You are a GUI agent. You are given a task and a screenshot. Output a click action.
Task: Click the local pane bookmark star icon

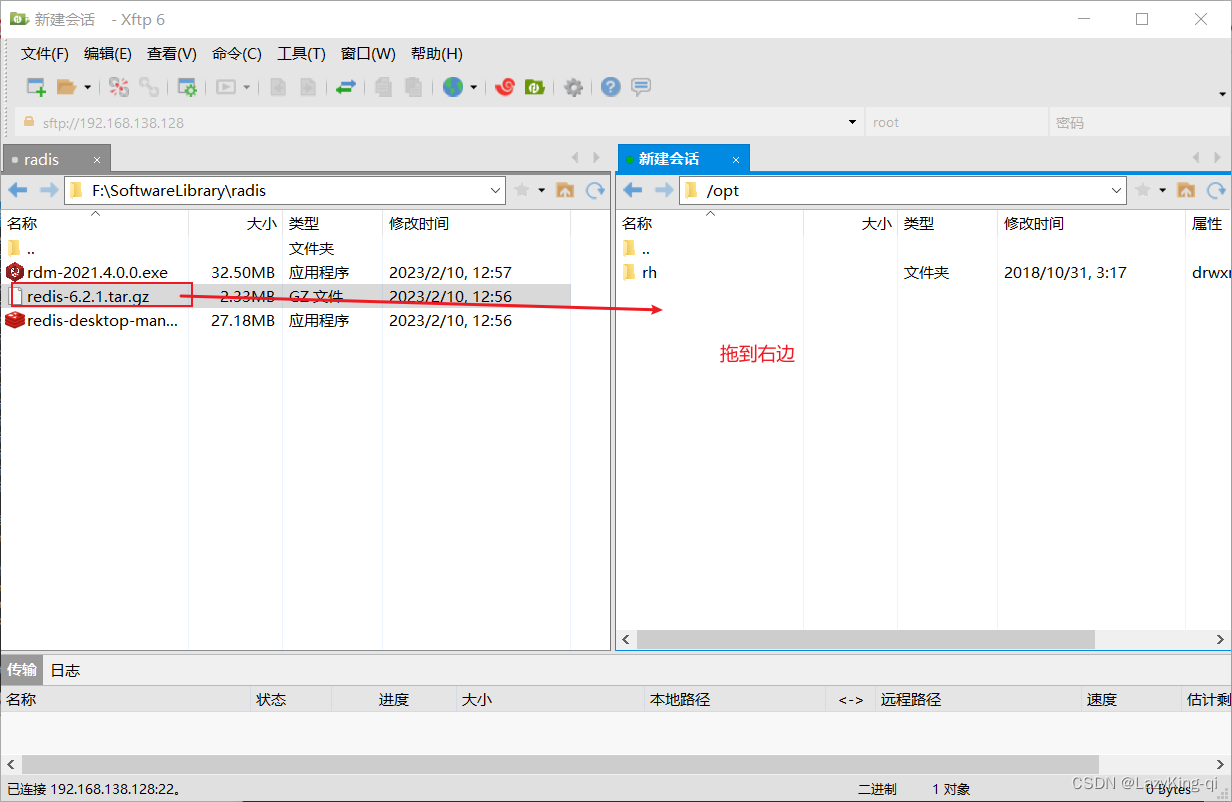click(521, 190)
